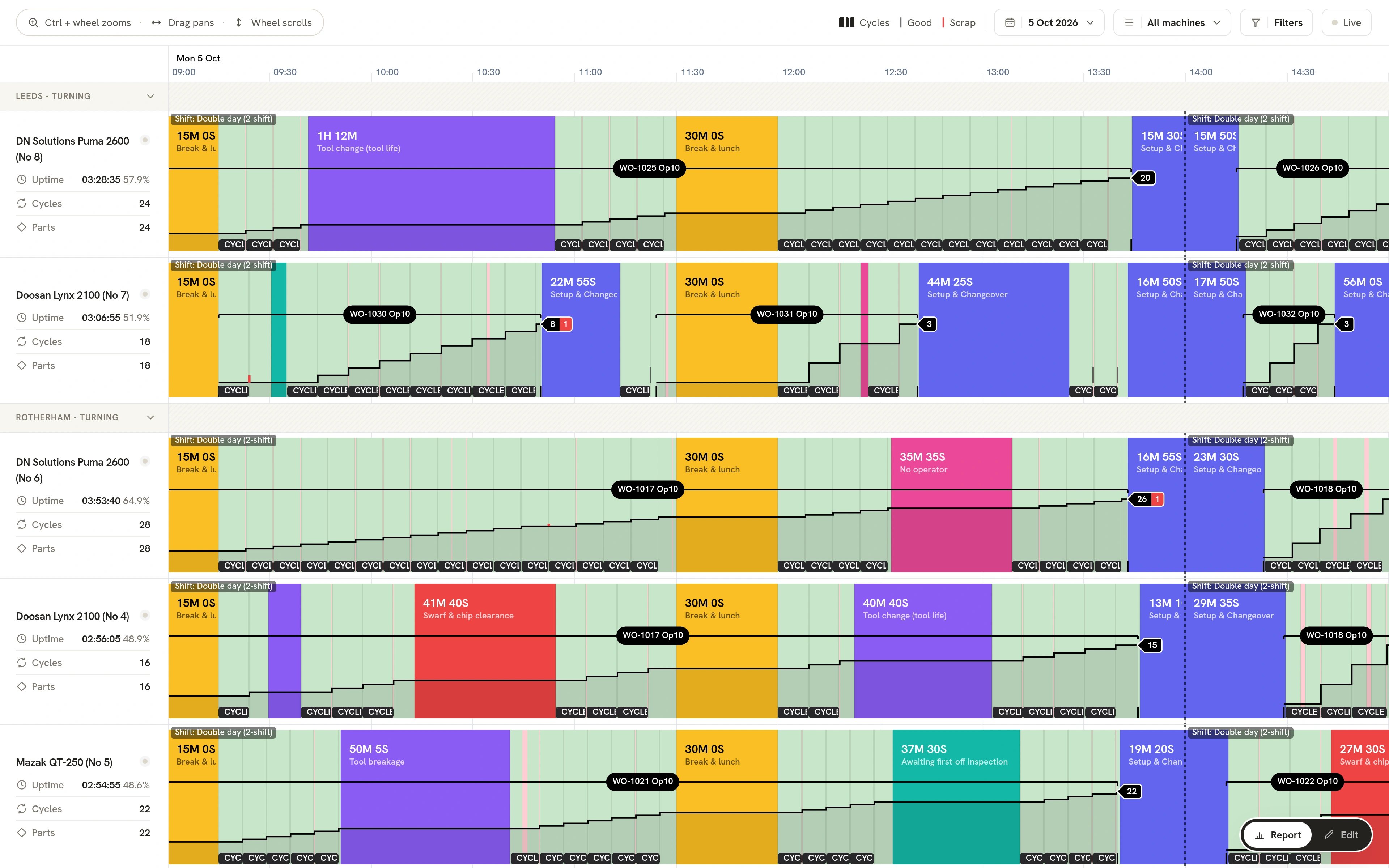The image size is (1389, 868).
Task: Click the calendar icon beside 5 Oct 2026
Action: click(1010, 22)
